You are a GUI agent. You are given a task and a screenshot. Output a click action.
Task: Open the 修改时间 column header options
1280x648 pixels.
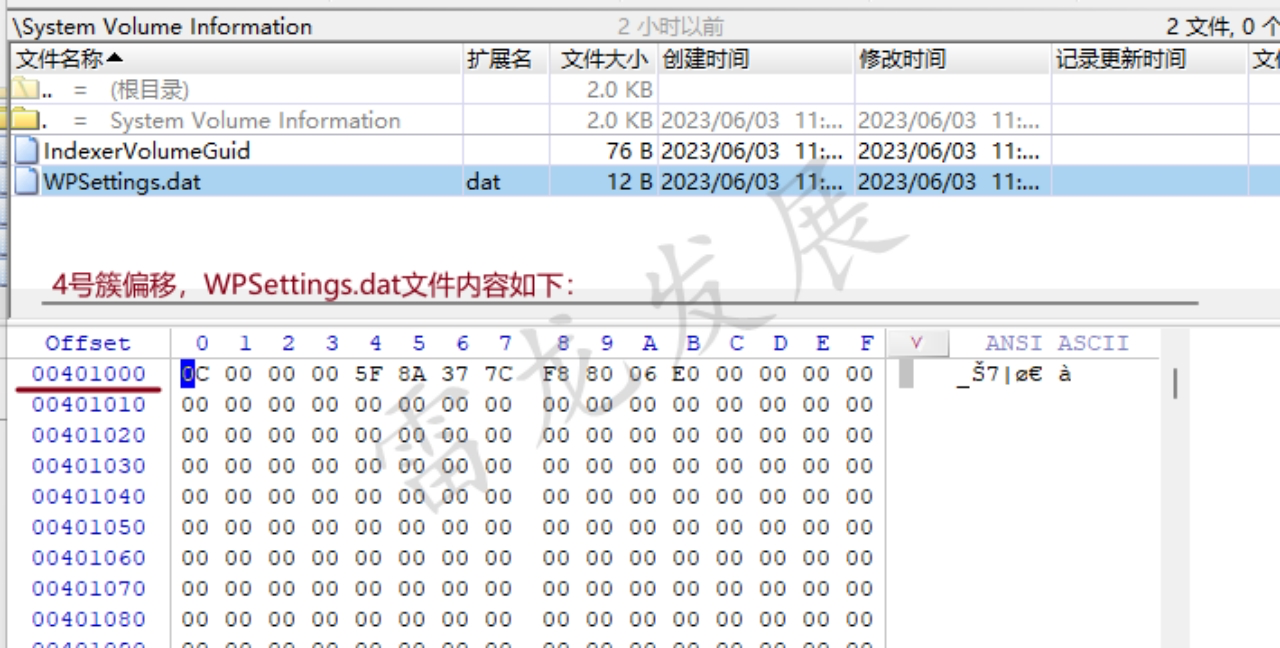pos(900,58)
